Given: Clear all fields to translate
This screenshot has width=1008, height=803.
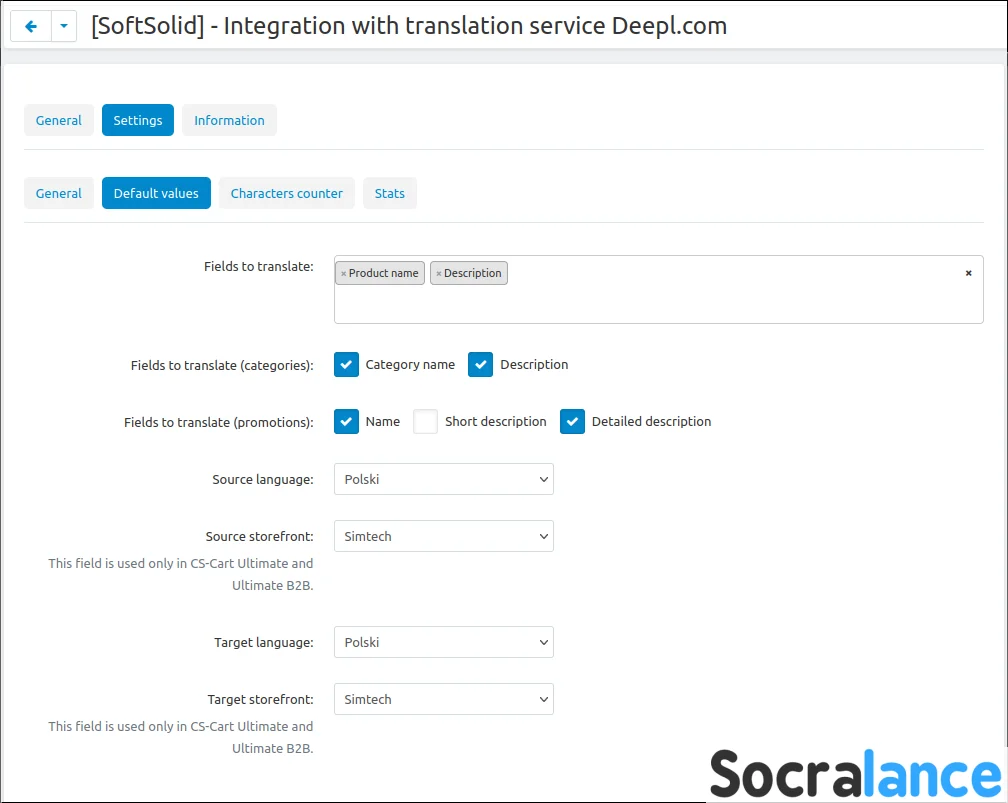Looking at the screenshot, I should 968,273.
